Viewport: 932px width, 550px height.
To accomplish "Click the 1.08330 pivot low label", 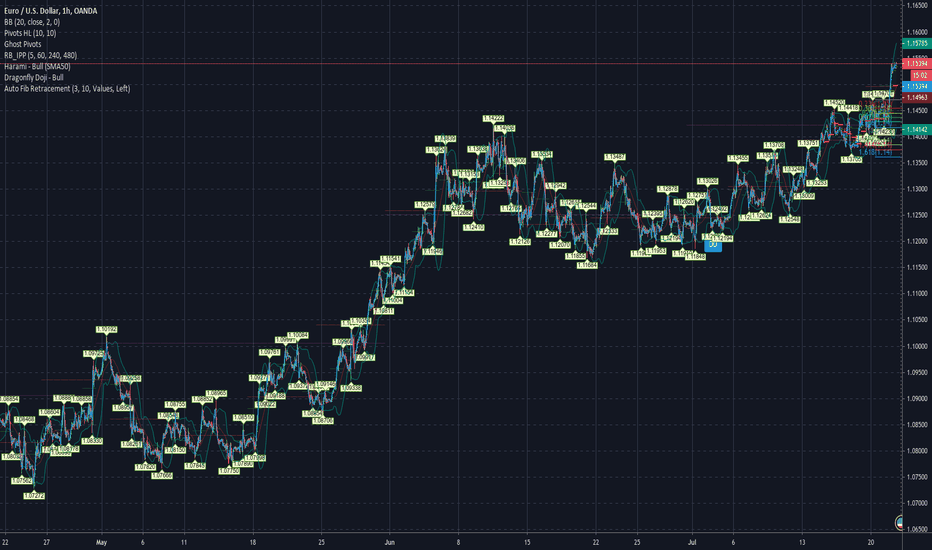I will coord(92,441).
